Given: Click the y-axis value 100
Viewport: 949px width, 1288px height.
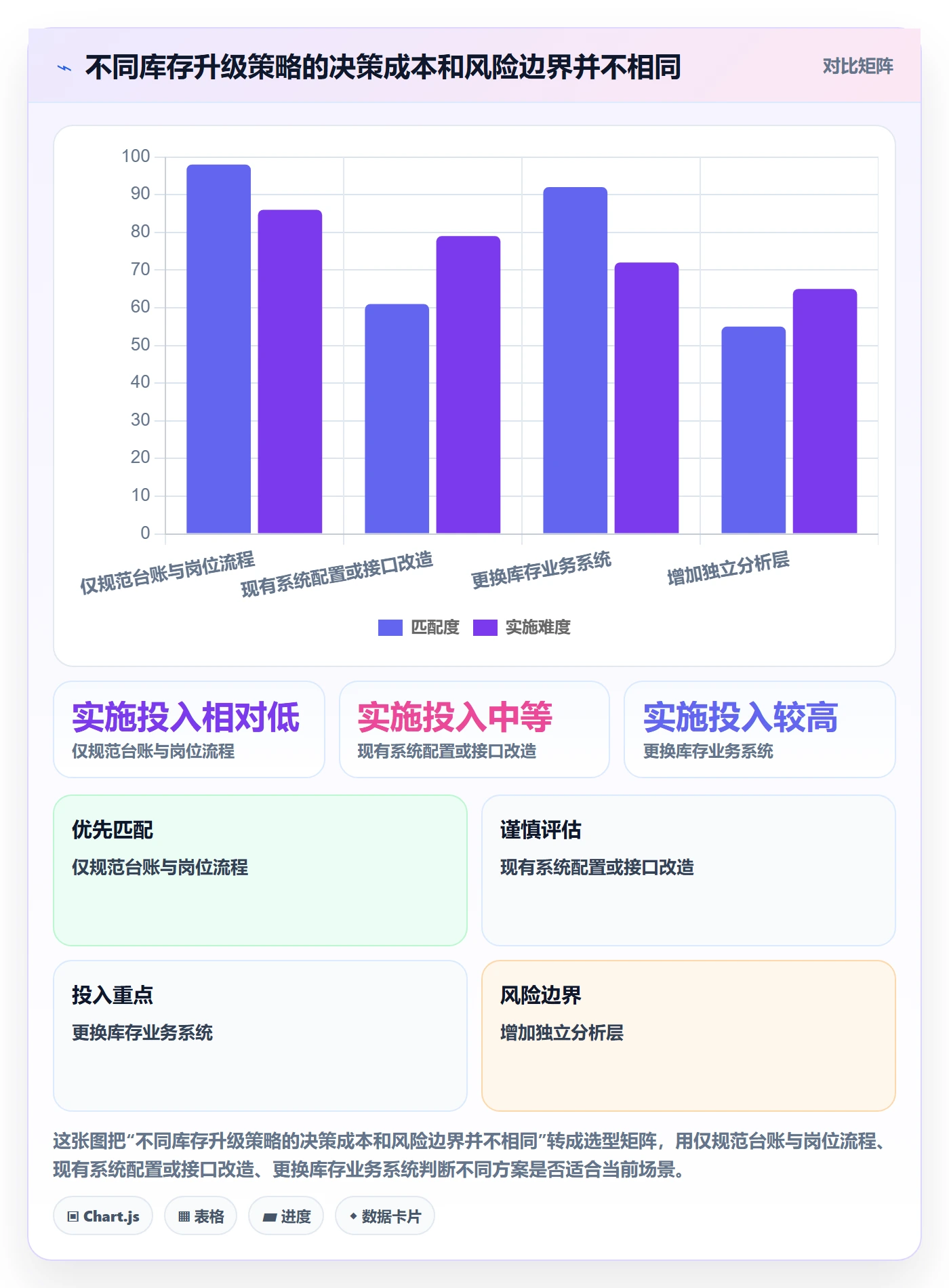Looking at the screenshot, I should pyautogui.click(x=136, y=157).
